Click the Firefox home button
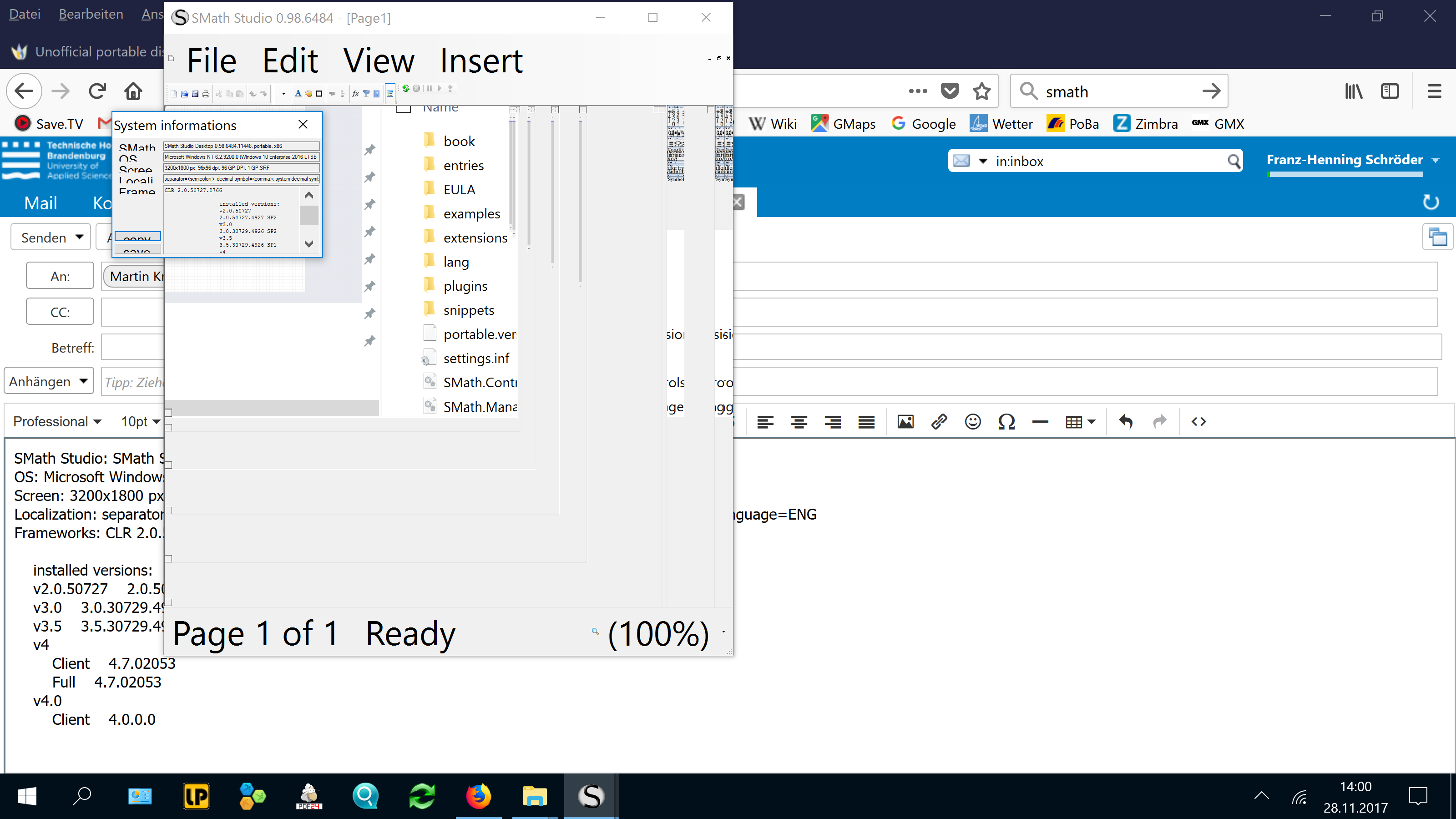This screenshot has width=1456, height=819. pos(133,91)
